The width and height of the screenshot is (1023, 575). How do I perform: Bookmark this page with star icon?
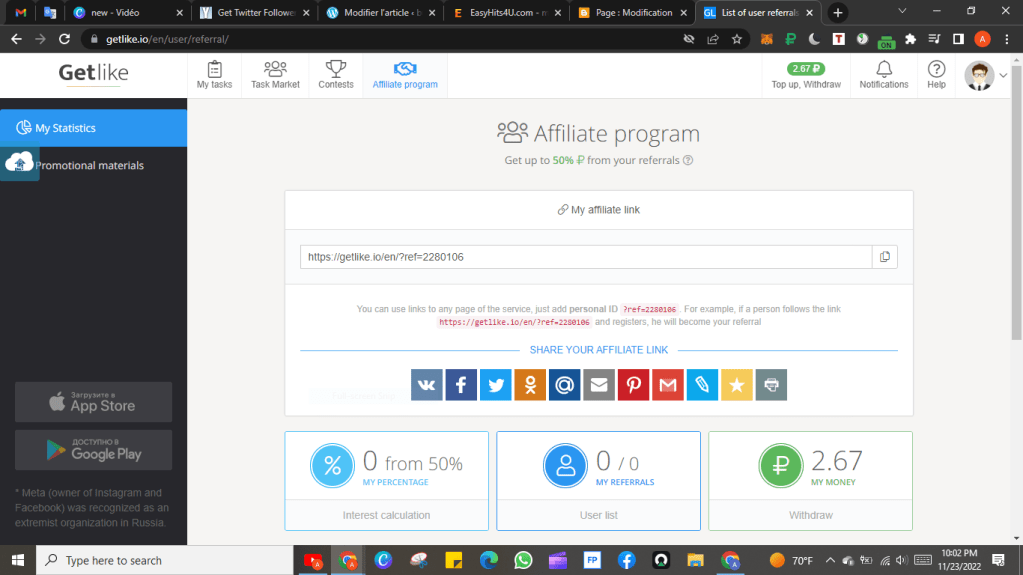click(x=737, y=39)
